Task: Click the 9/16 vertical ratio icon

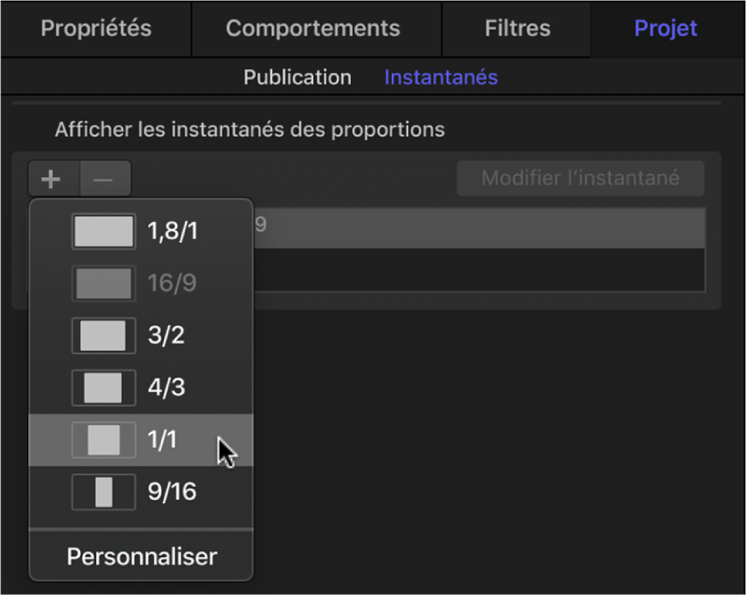Action: tap(103, 491)
